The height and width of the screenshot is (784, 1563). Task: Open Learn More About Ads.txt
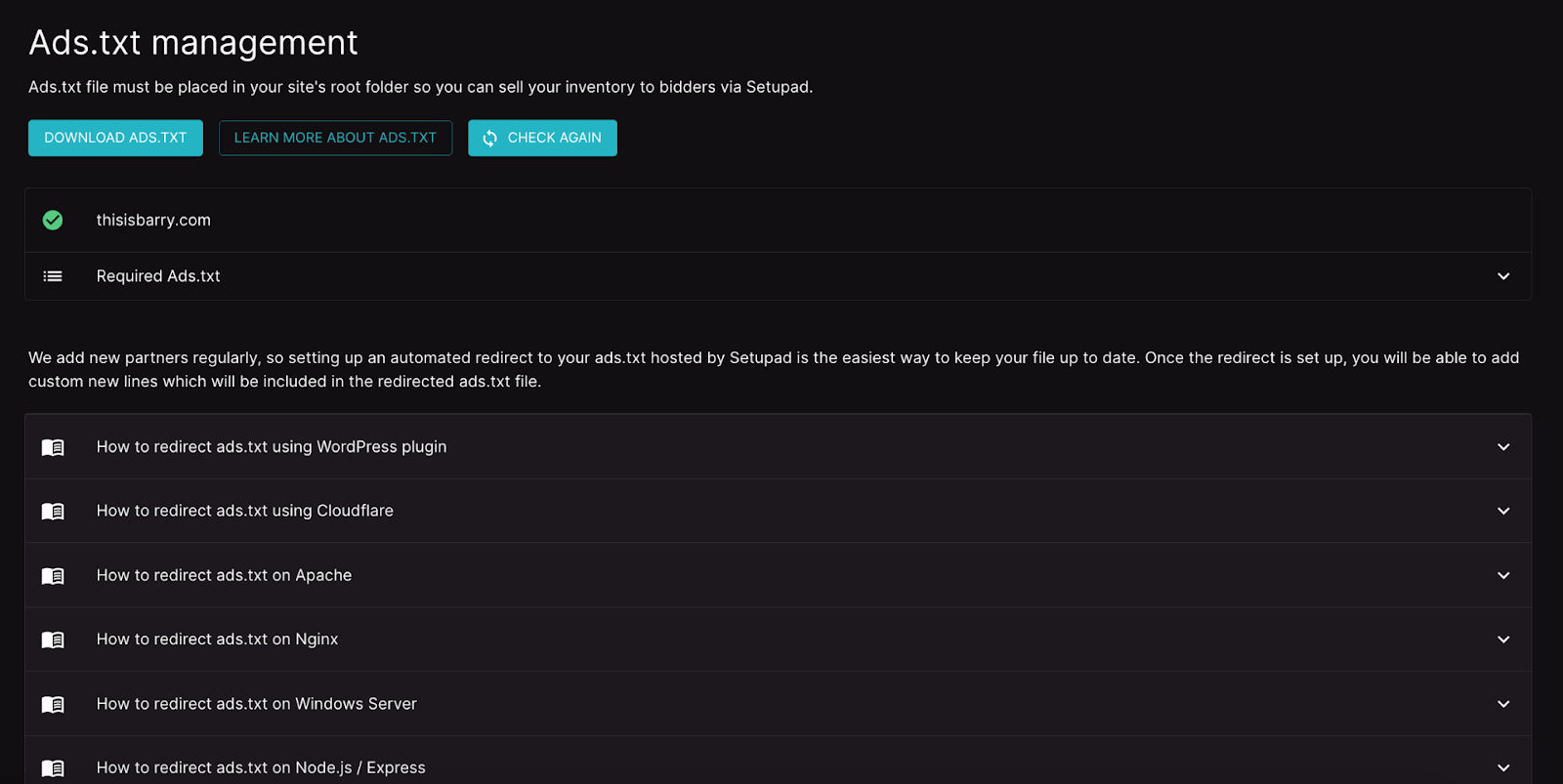coord(335,138)
